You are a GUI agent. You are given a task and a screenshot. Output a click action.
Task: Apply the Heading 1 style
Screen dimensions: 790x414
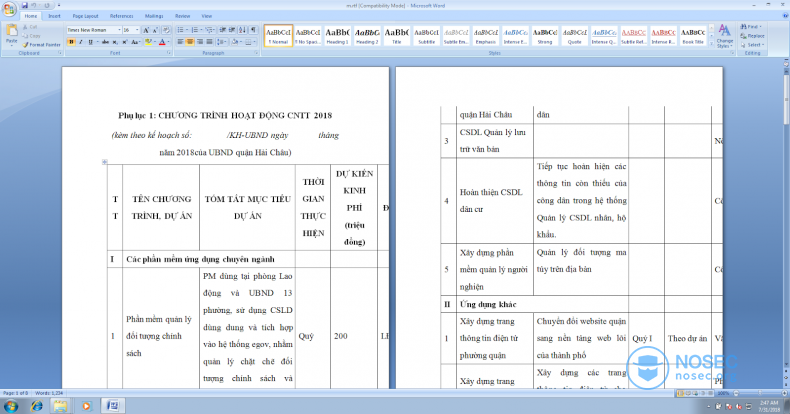click(x=338, y=36)
